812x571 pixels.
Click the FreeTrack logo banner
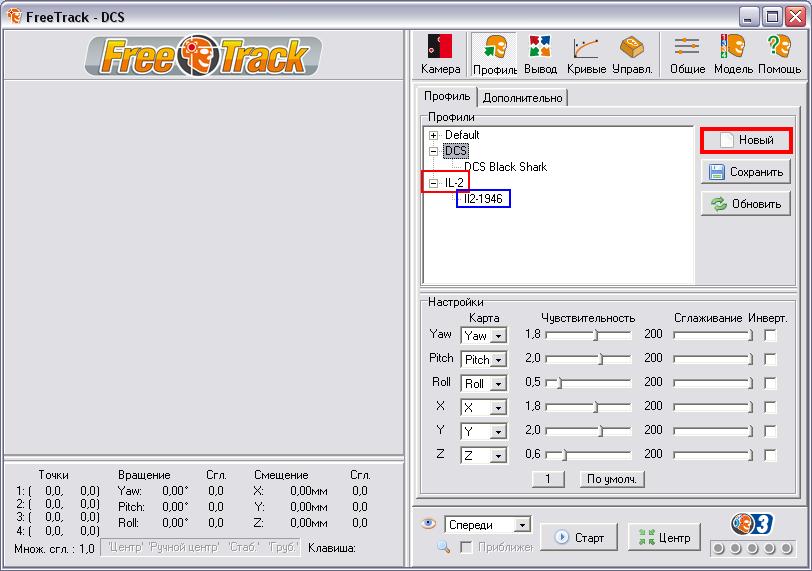coord(203,55)
